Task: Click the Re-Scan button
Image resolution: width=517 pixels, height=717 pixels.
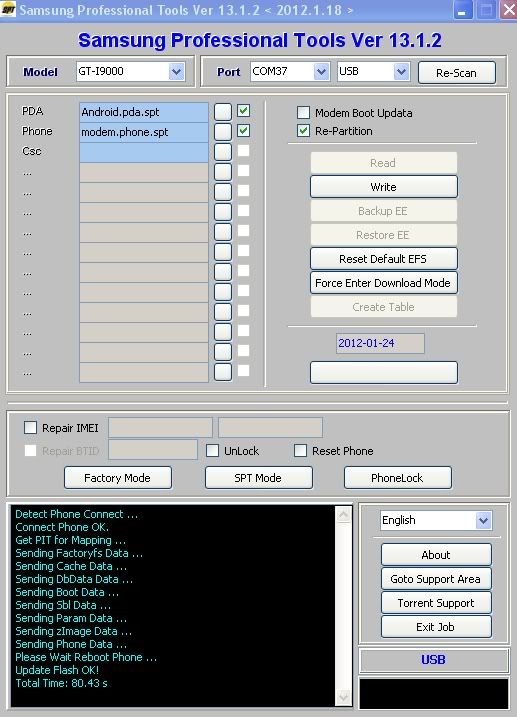Action: pos(457,73)
